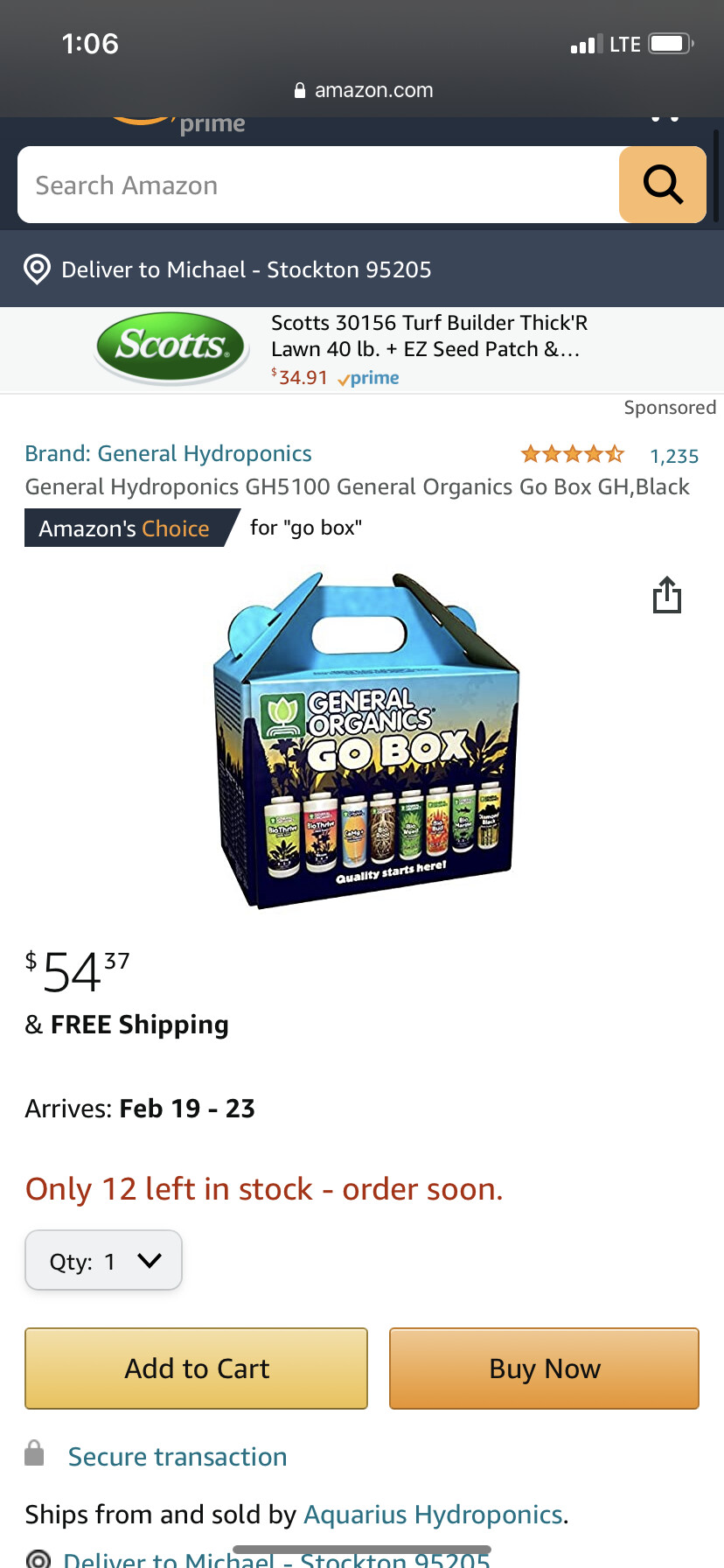This screenshot has height=1568, width=724.
Task: Open Aquarius Hydroponics seller link
Action: (x=433, y=1515)
